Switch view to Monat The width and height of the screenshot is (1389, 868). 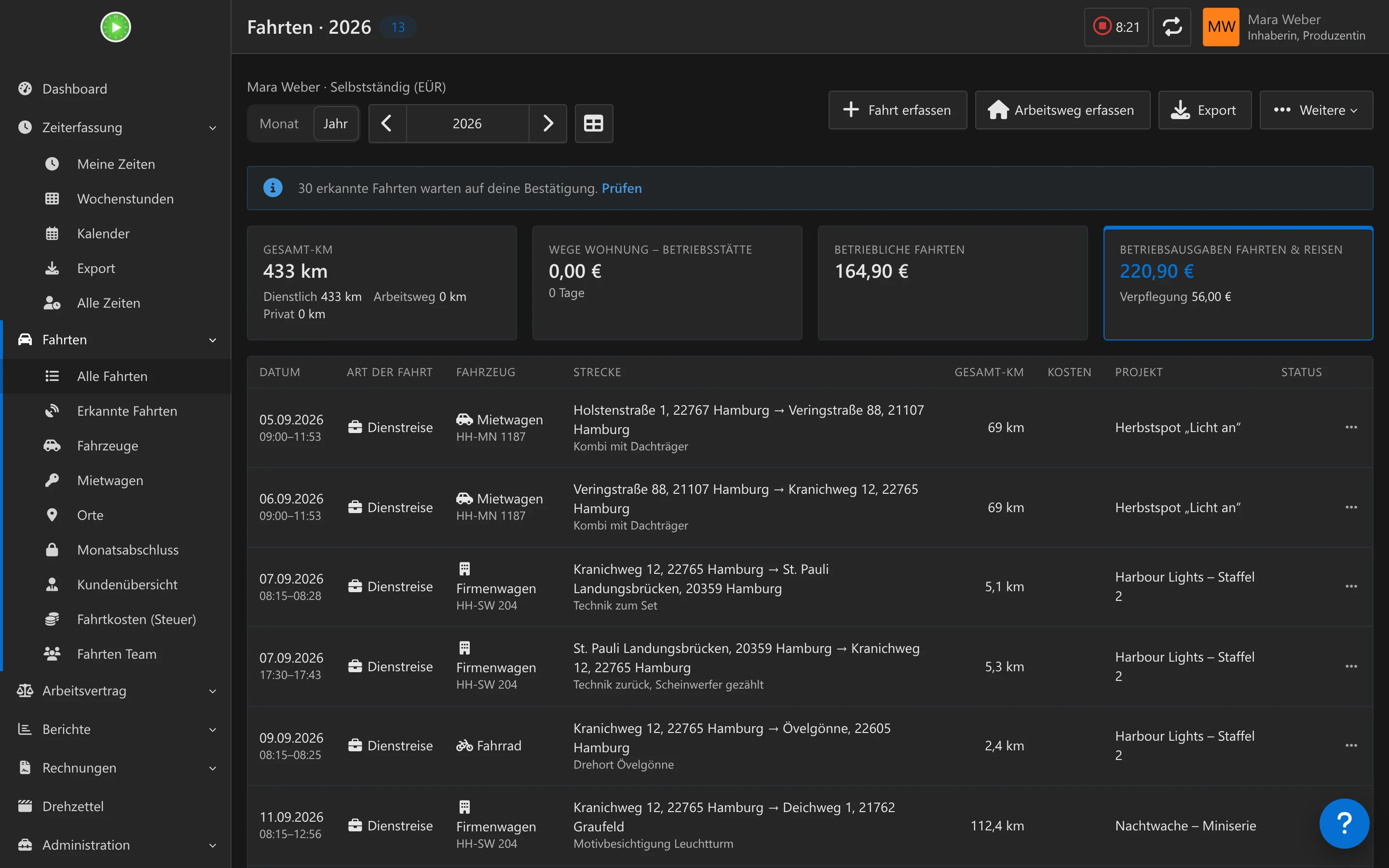pyautogui.click(x=279, y=123)
